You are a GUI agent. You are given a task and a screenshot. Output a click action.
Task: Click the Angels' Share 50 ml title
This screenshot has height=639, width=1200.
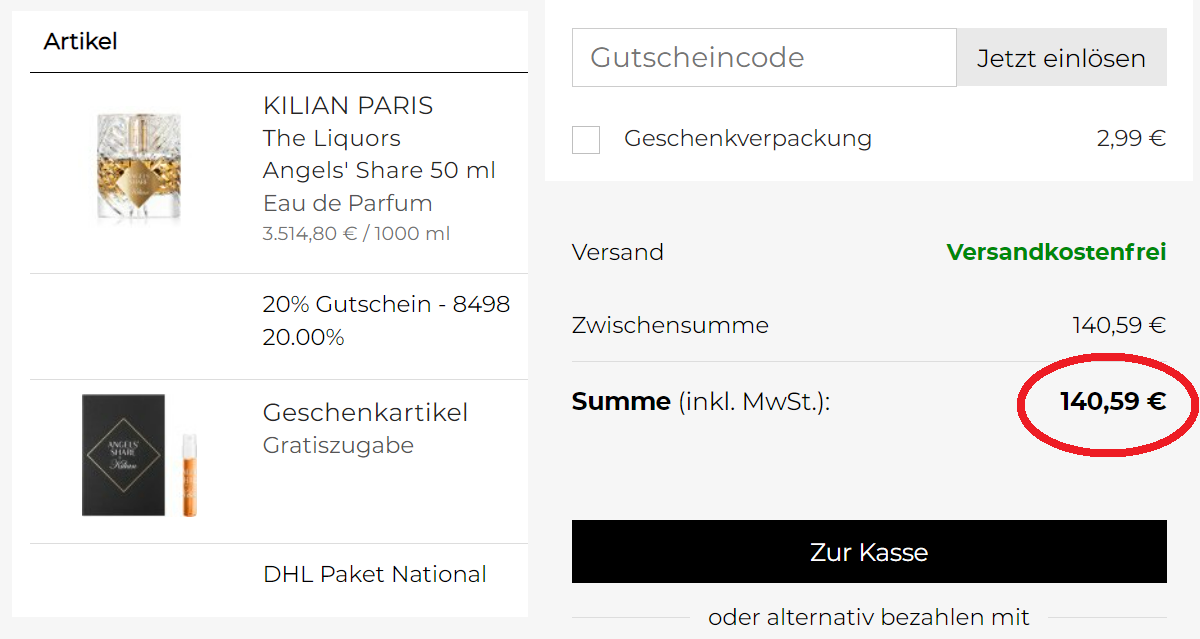(379, 170)
